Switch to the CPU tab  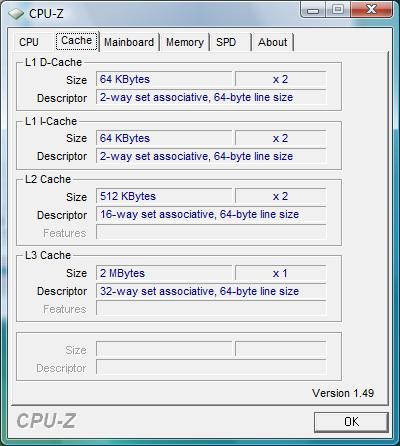pyautogui.click(x=29, y=42)
